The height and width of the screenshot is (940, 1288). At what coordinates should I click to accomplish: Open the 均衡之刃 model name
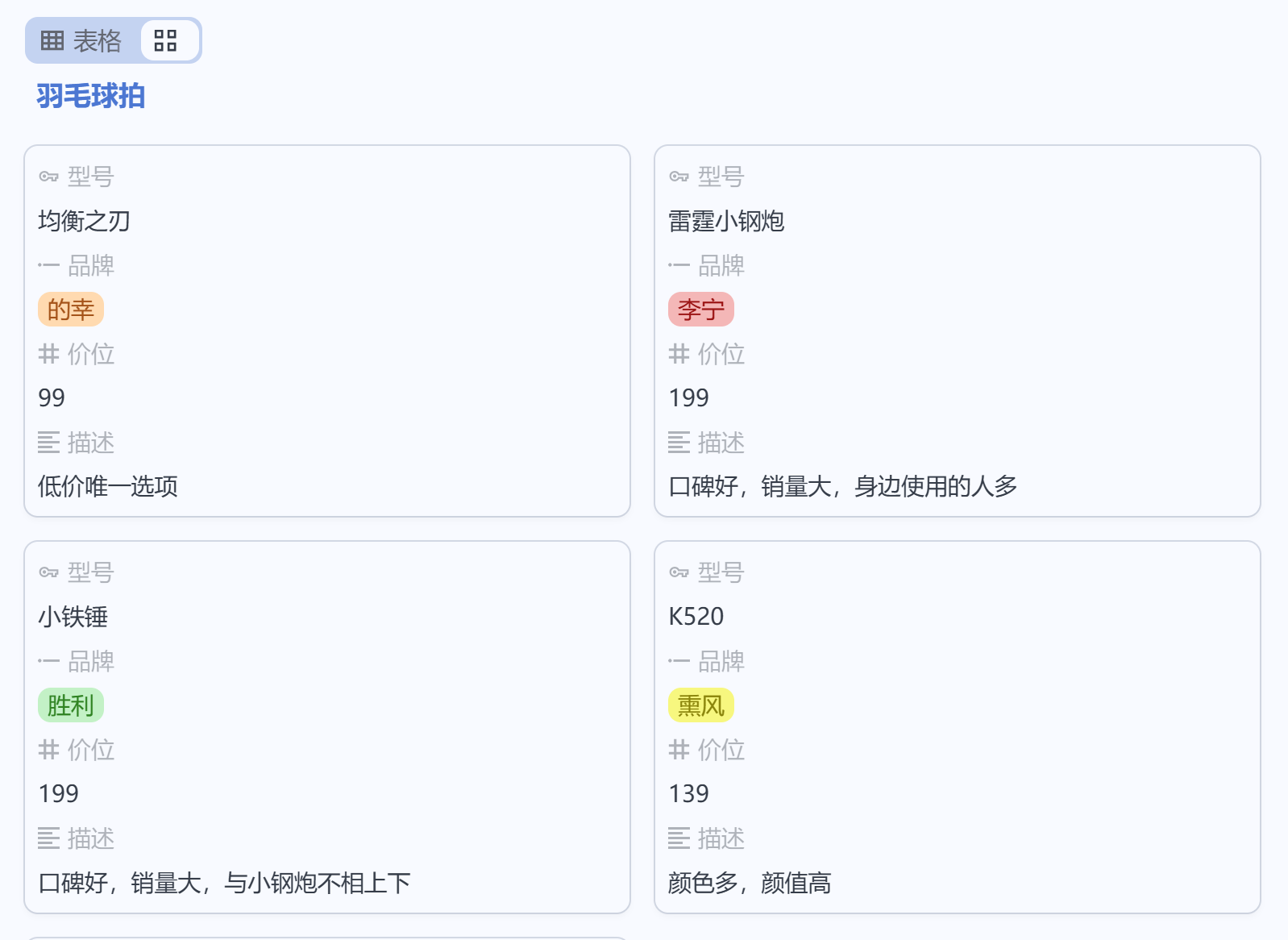pos(84,221)
